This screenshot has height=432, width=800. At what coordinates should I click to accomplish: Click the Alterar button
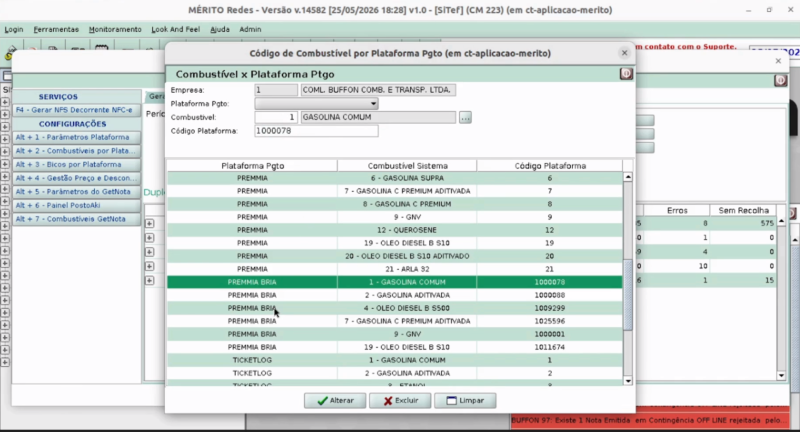point(335,400)
